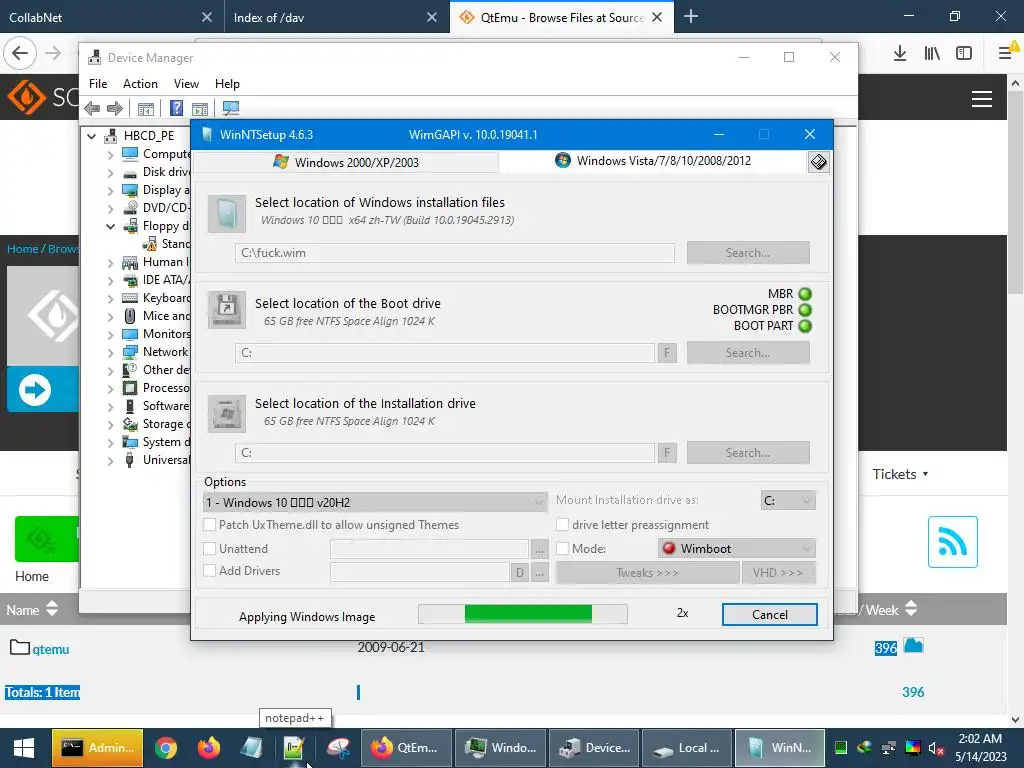1024x768 pixels.
Task: Click Search button for Boot drive
Action: point(748,353)
